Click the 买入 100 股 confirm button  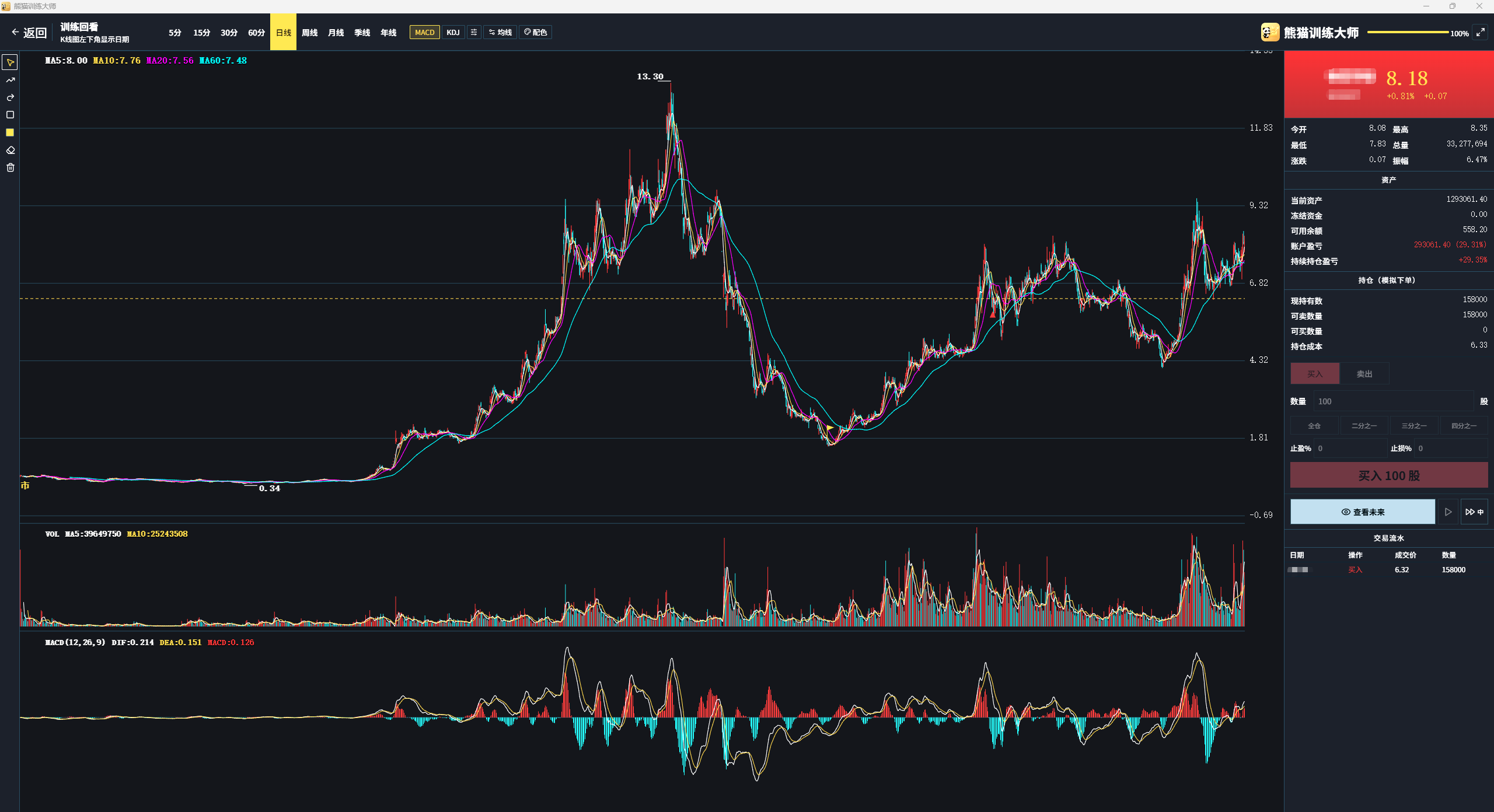coord(1389,475)
